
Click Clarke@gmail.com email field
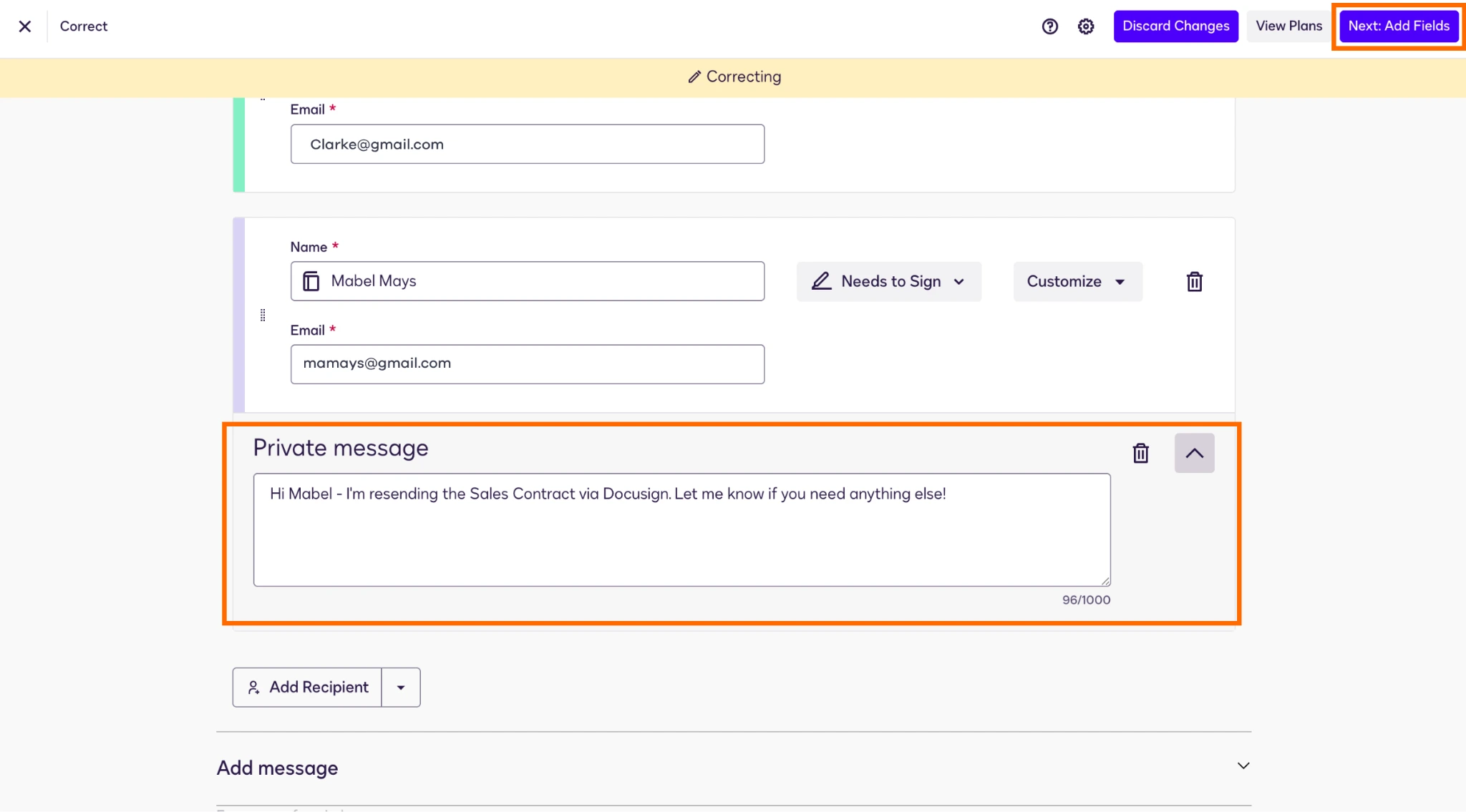coord(528,144)
